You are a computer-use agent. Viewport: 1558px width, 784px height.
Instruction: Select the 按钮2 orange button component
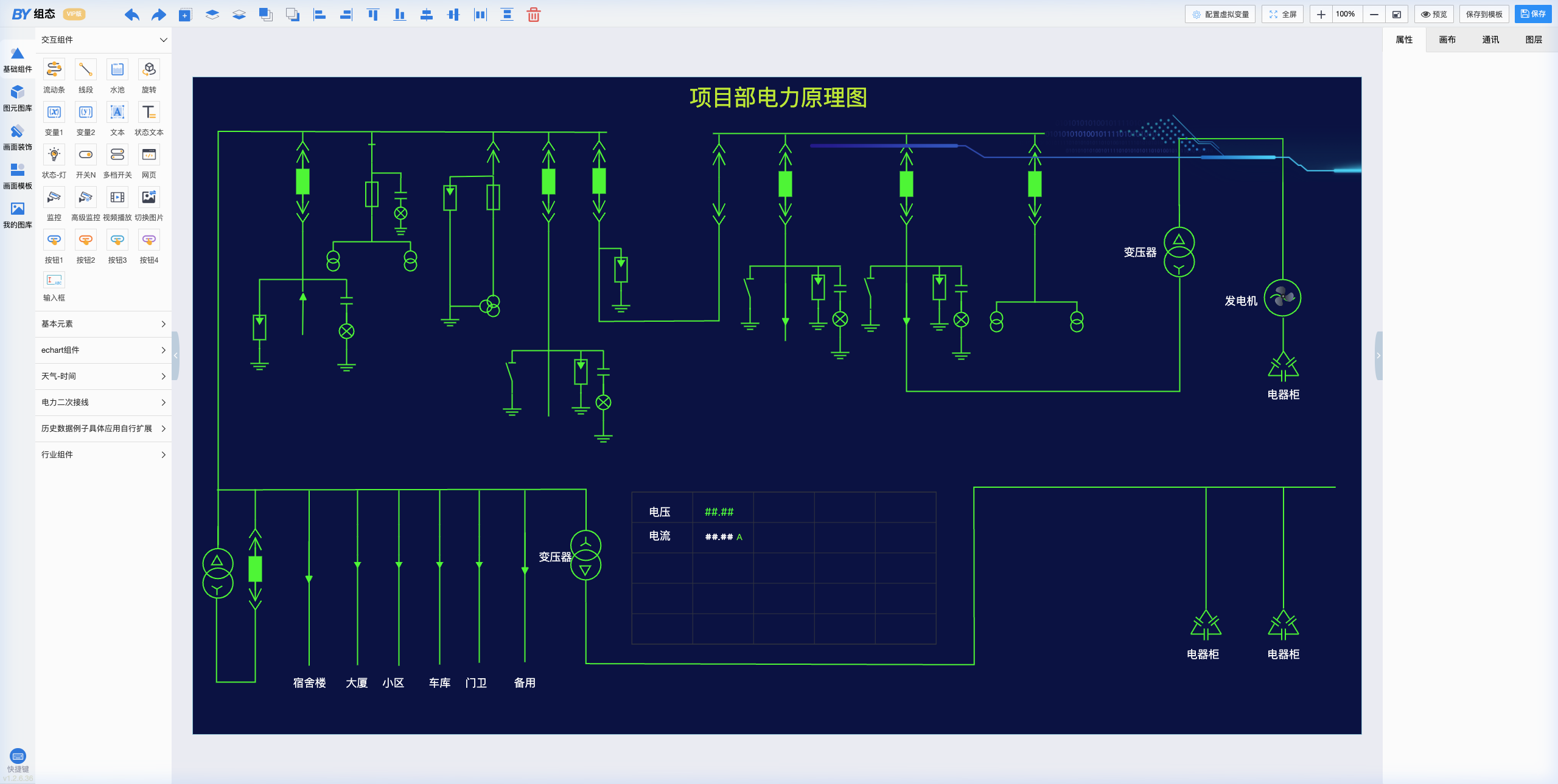tap(86, 246)
